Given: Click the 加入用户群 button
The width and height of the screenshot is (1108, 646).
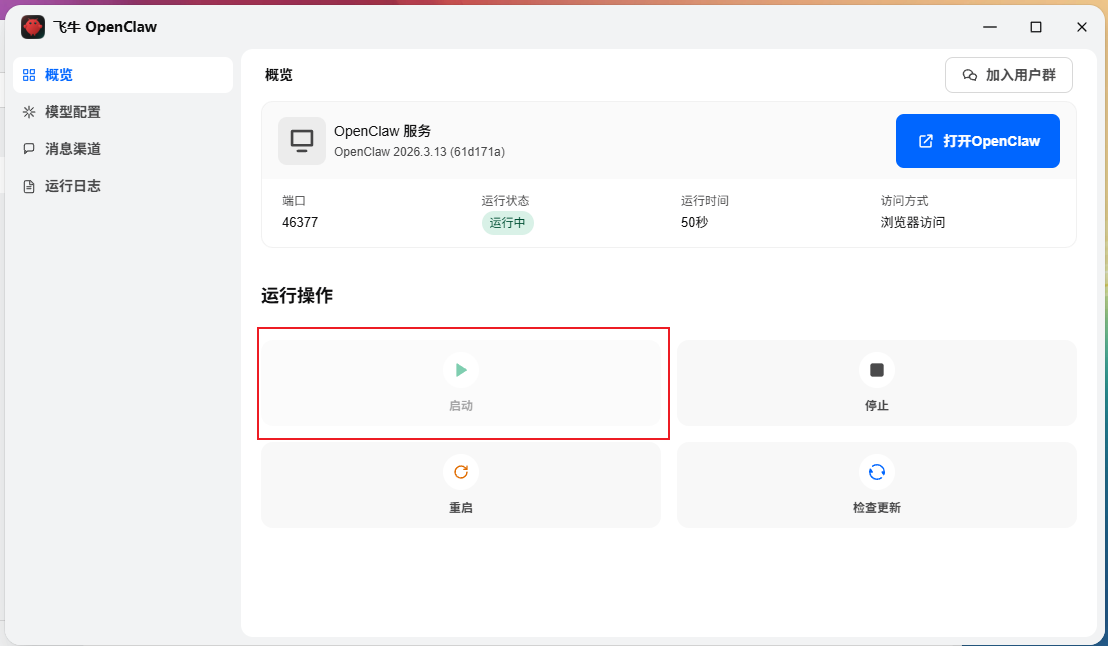Looking at the screenshot, I should [1008, 75].
